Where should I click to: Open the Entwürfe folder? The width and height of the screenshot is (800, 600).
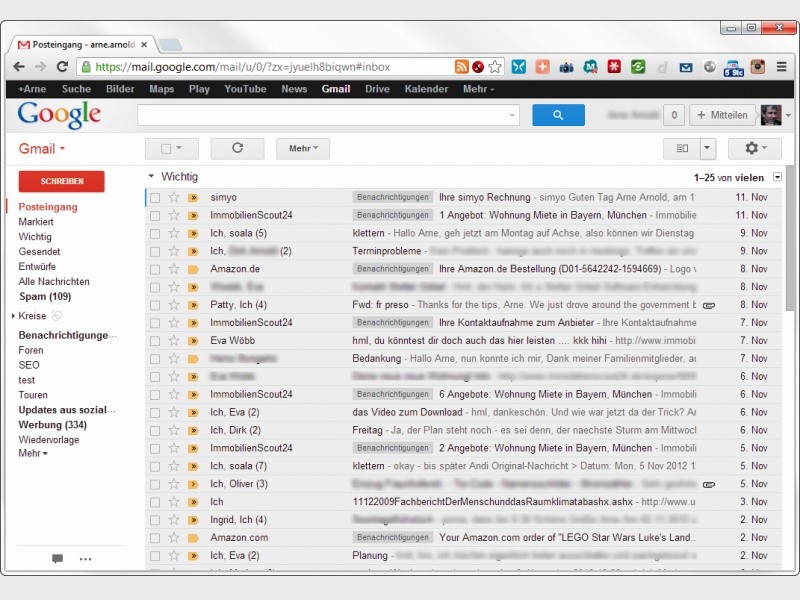pyautogui.click(x=37, y=266)
